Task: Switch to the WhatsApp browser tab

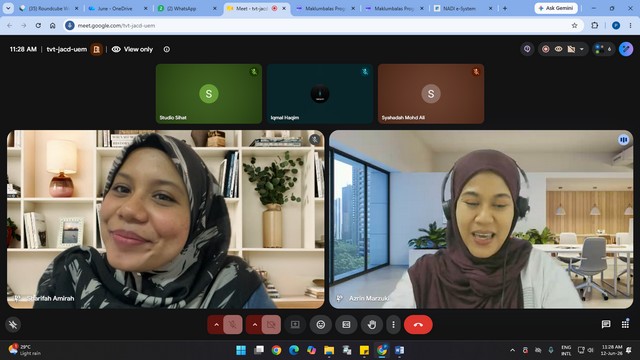Action: pyautogui.click(x=188, y=8)
